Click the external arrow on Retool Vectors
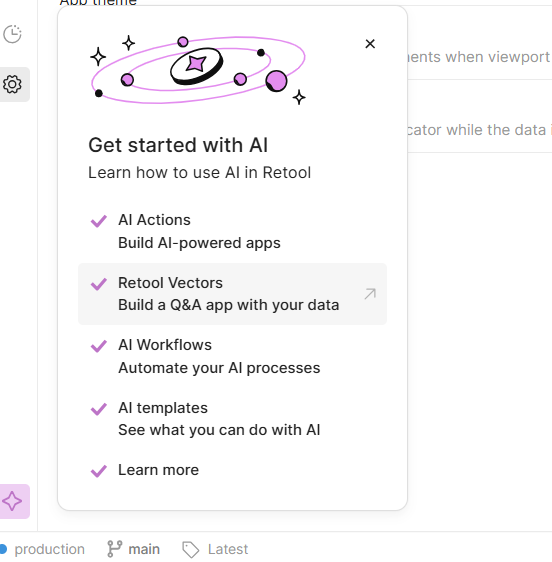552x562 pixels. [x=370, y=294]
